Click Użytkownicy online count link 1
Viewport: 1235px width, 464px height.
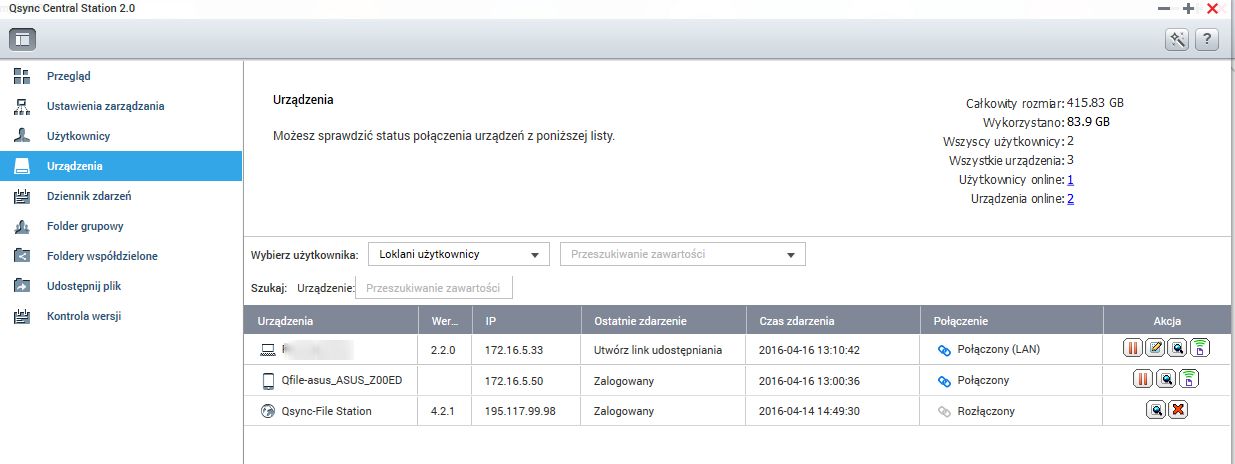click(1070, 180)
